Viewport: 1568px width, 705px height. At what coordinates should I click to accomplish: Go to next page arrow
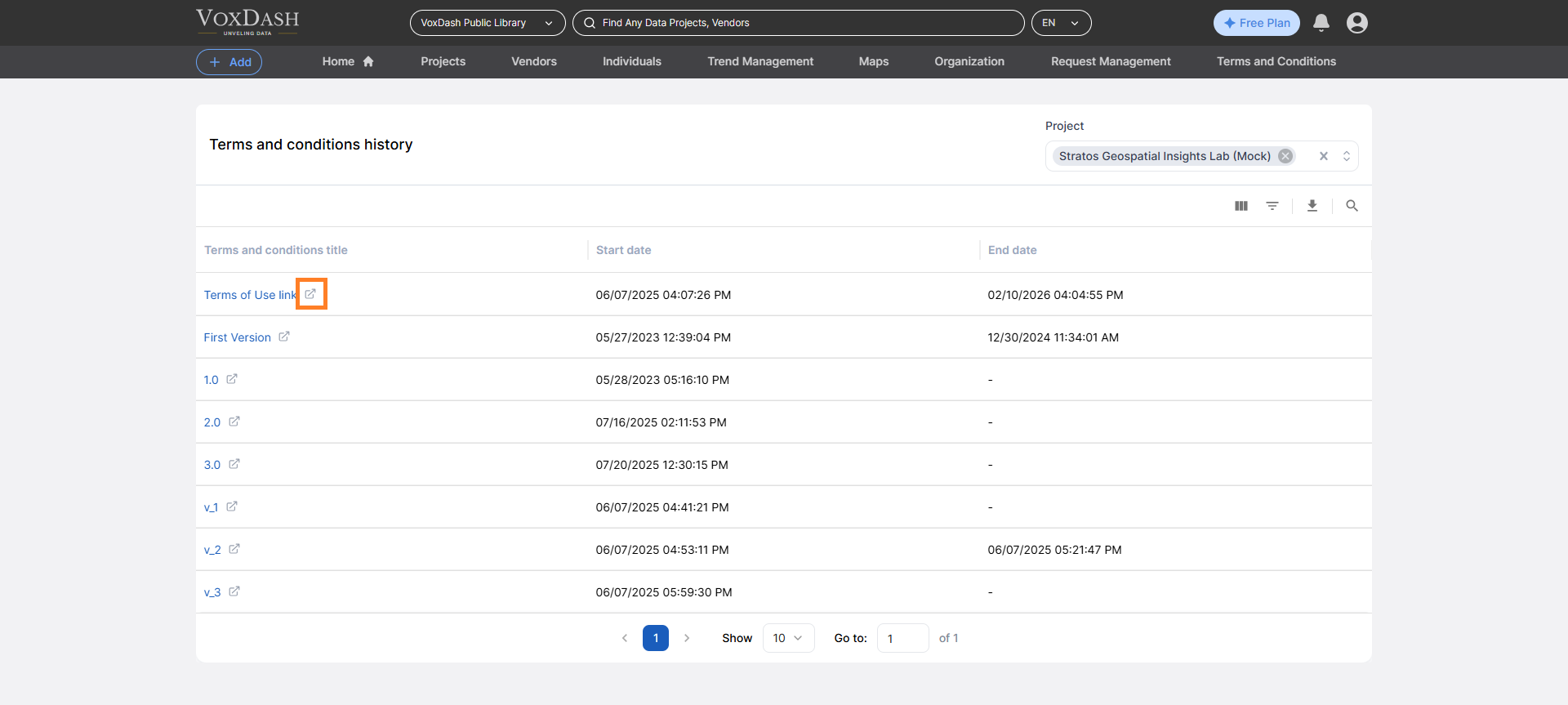pos(687,638)
